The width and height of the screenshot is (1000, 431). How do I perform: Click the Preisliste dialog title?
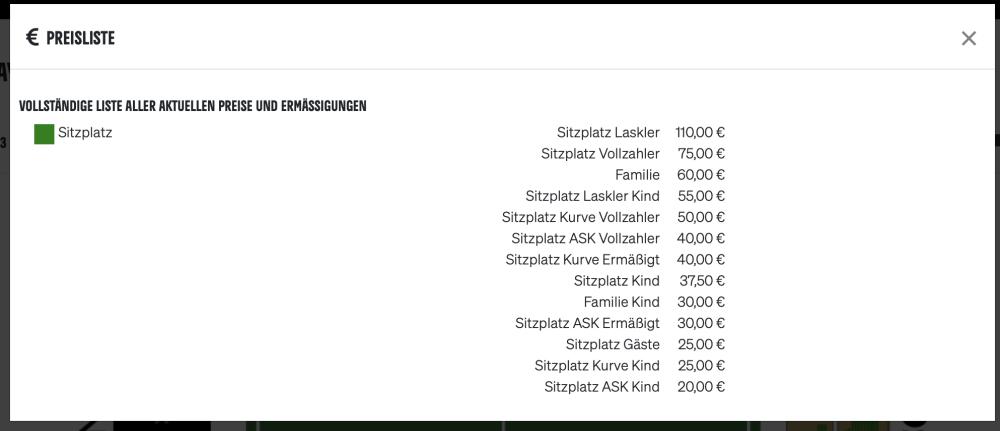(x=80, y=38)
